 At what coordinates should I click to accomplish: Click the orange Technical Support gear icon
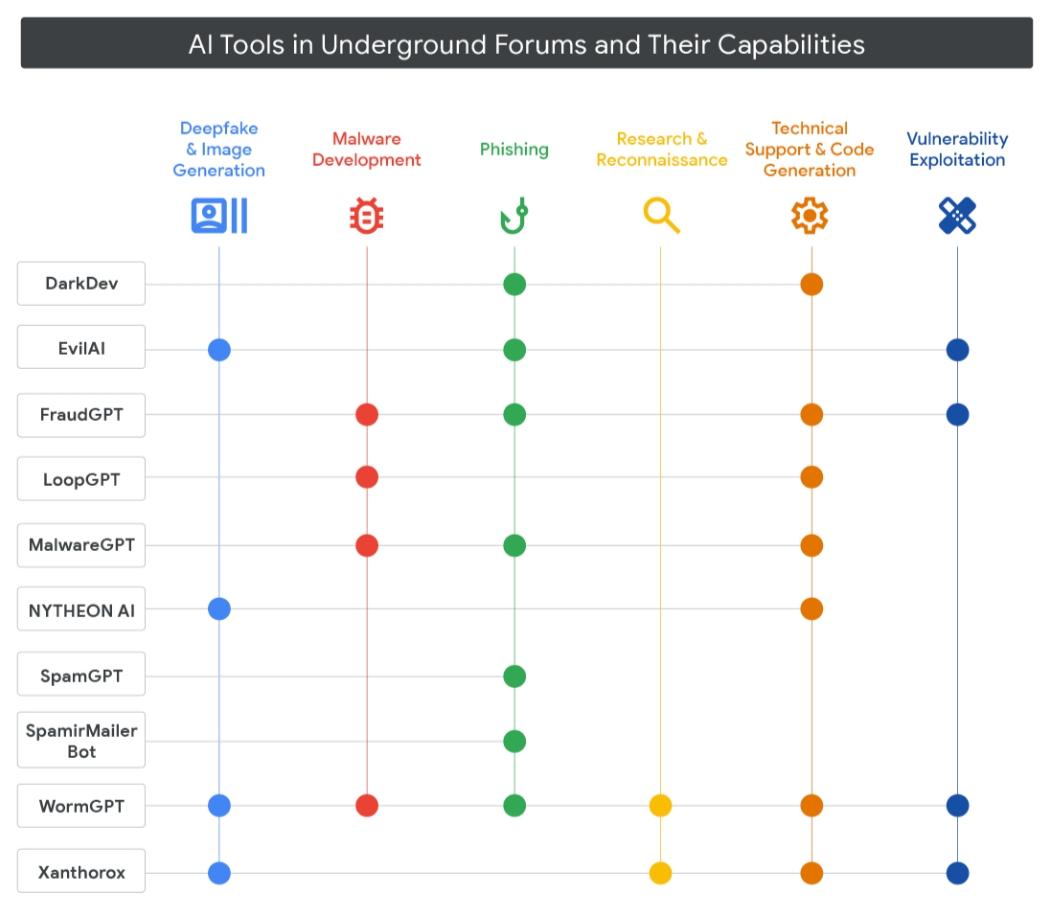pyautogui.click(x=810, y=216)
